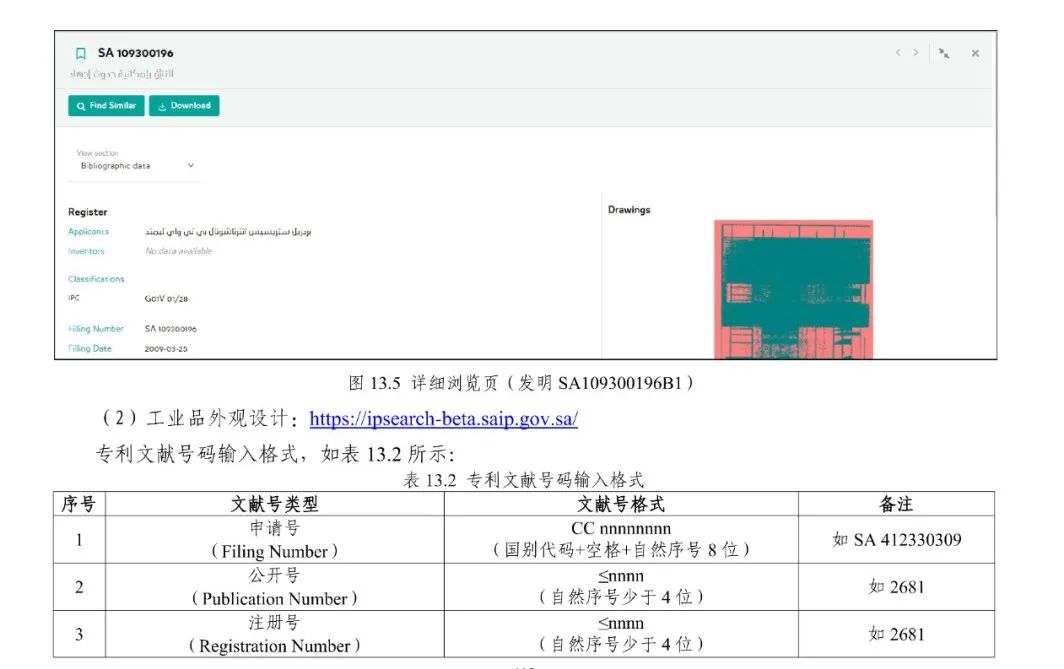Select the Classifications label
Image resolution: width=1064 pixels, height=669 pixels.
pyautogui.click(x=96, y=279)
